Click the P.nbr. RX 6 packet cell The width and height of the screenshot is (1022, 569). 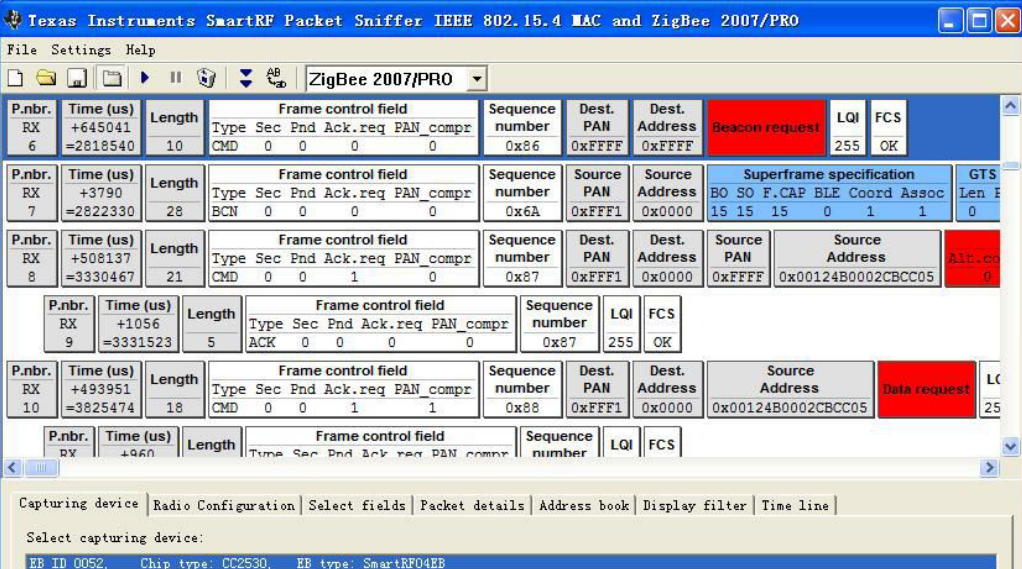[31, 127]
